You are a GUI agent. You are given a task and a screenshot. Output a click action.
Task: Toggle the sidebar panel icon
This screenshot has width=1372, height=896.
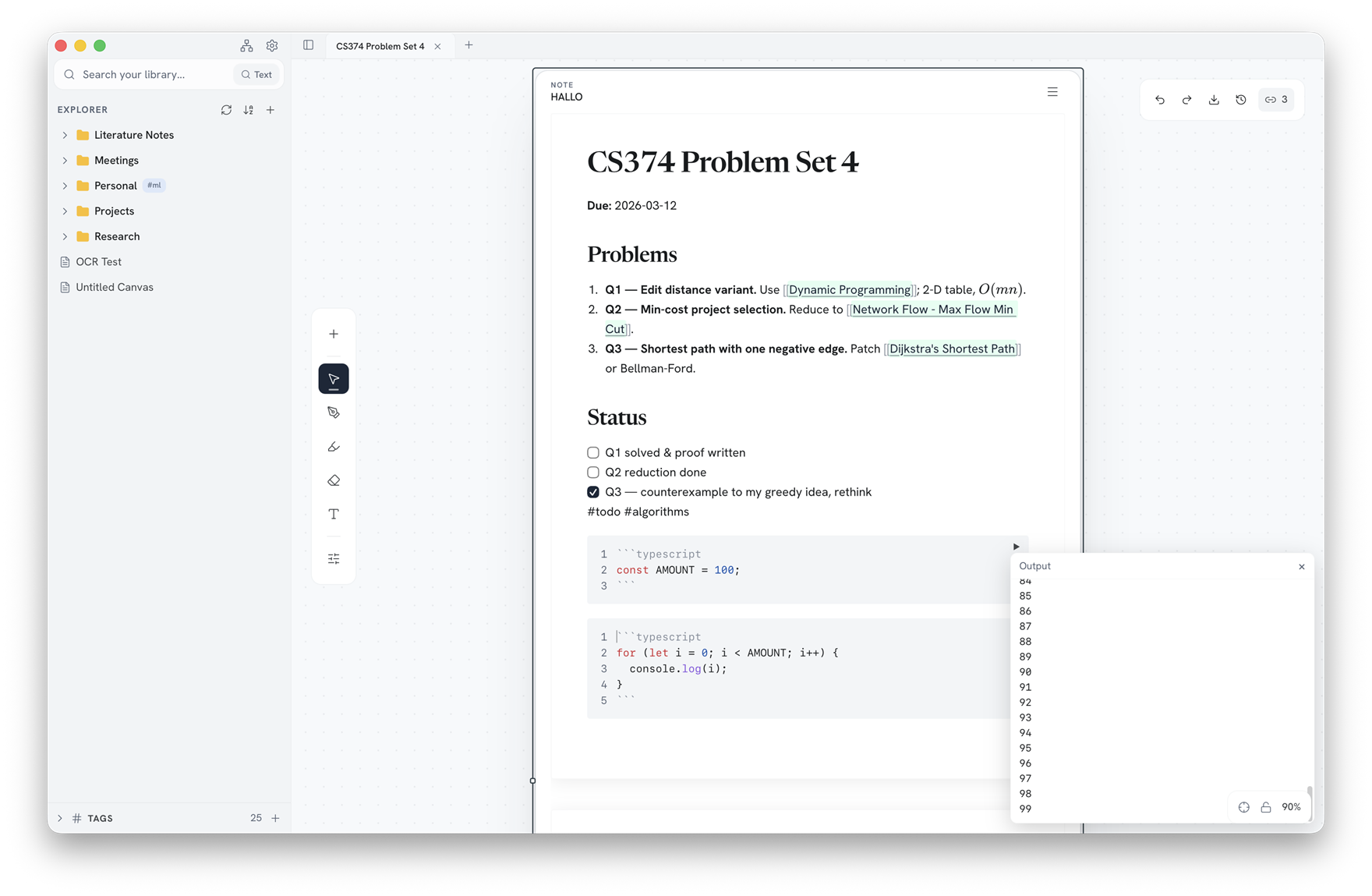[309, 45]
